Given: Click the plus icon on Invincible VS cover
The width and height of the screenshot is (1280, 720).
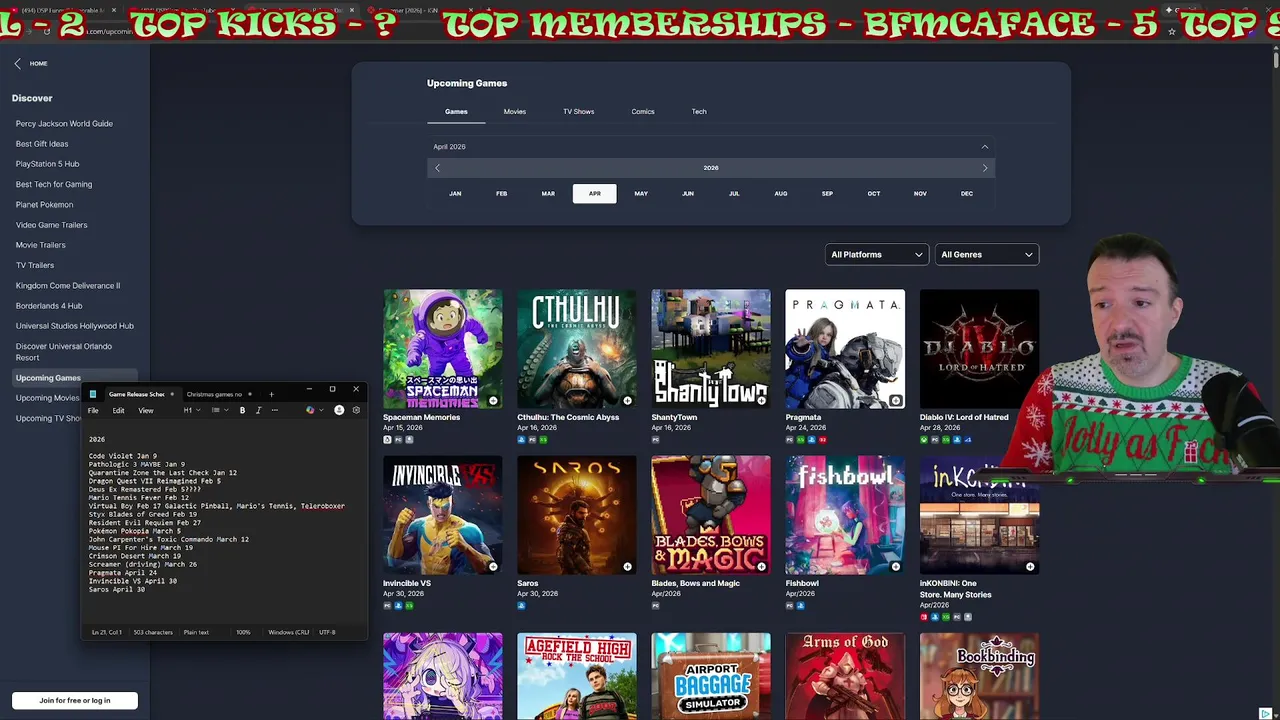Looking at the screenshot, I should [493, 567].
